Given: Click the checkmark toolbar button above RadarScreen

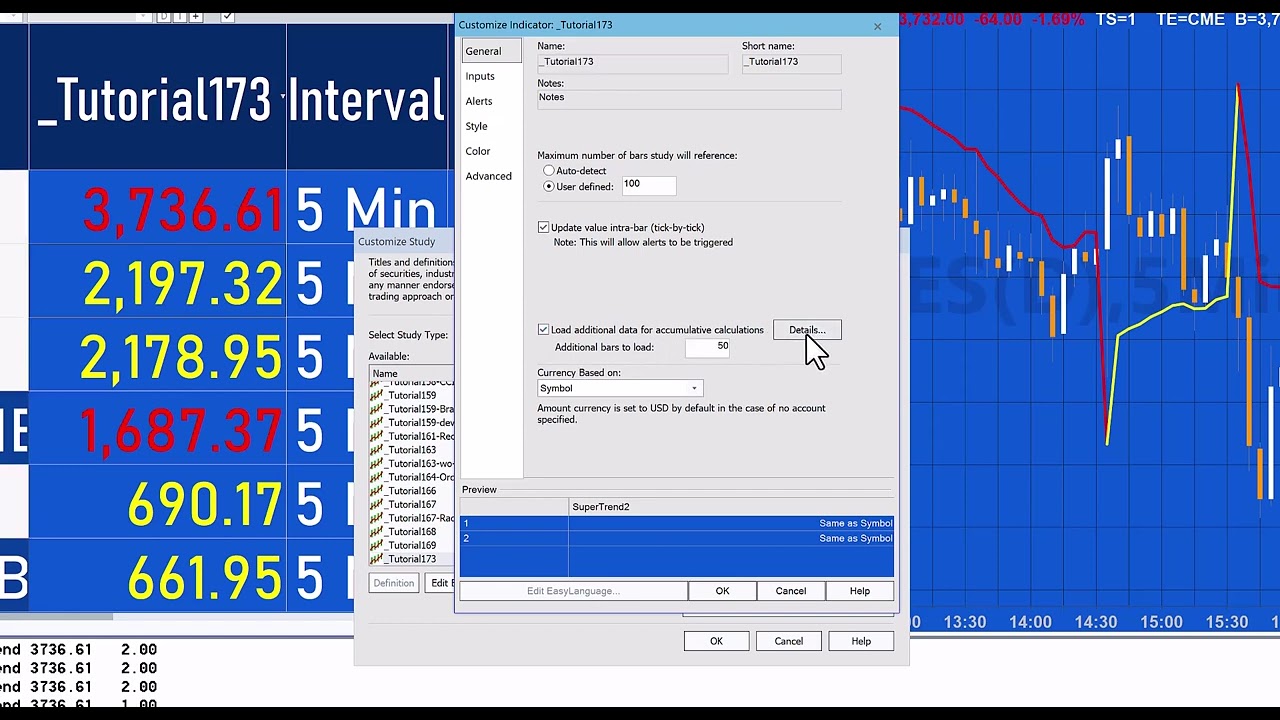Looking at the screenshot, I should coord(228,16).
